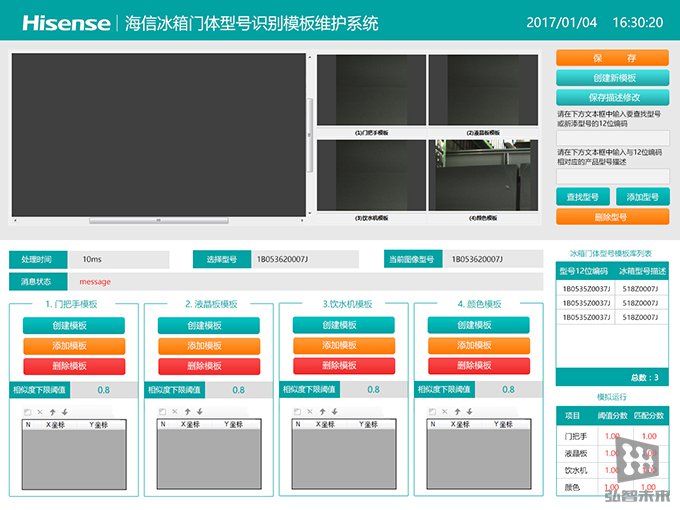
Task: Click the 阈值分数 column header
Action: [x=612, y=415]
